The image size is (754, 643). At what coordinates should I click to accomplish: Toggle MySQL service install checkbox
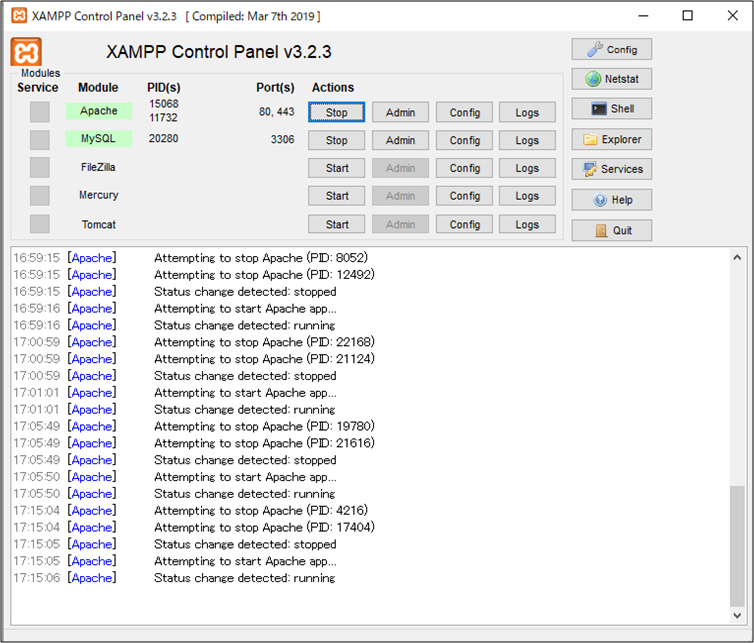pyautogui.click(x=40, y=140)
